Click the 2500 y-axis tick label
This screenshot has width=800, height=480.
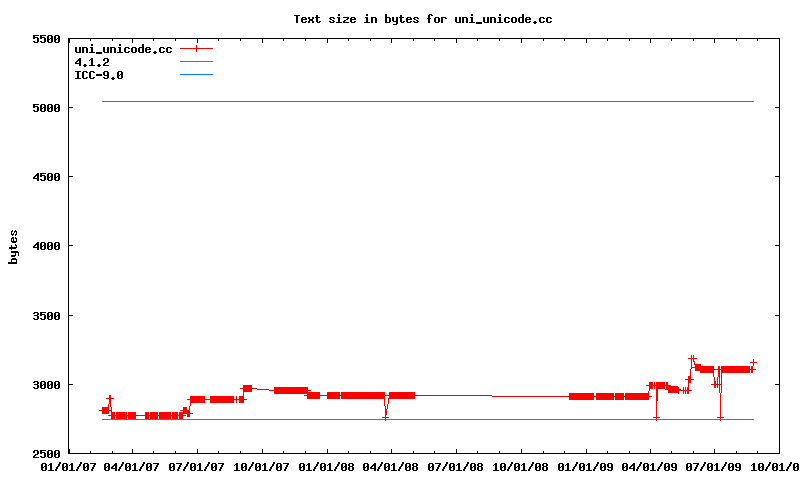[x=46, y=454]
